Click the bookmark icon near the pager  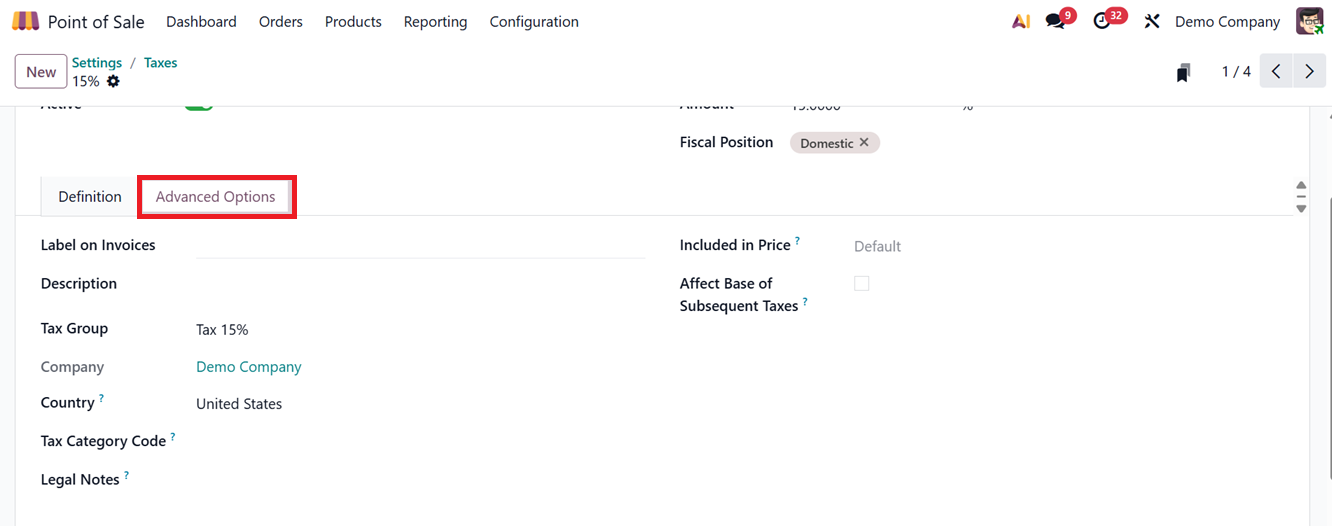[1184, 72]
